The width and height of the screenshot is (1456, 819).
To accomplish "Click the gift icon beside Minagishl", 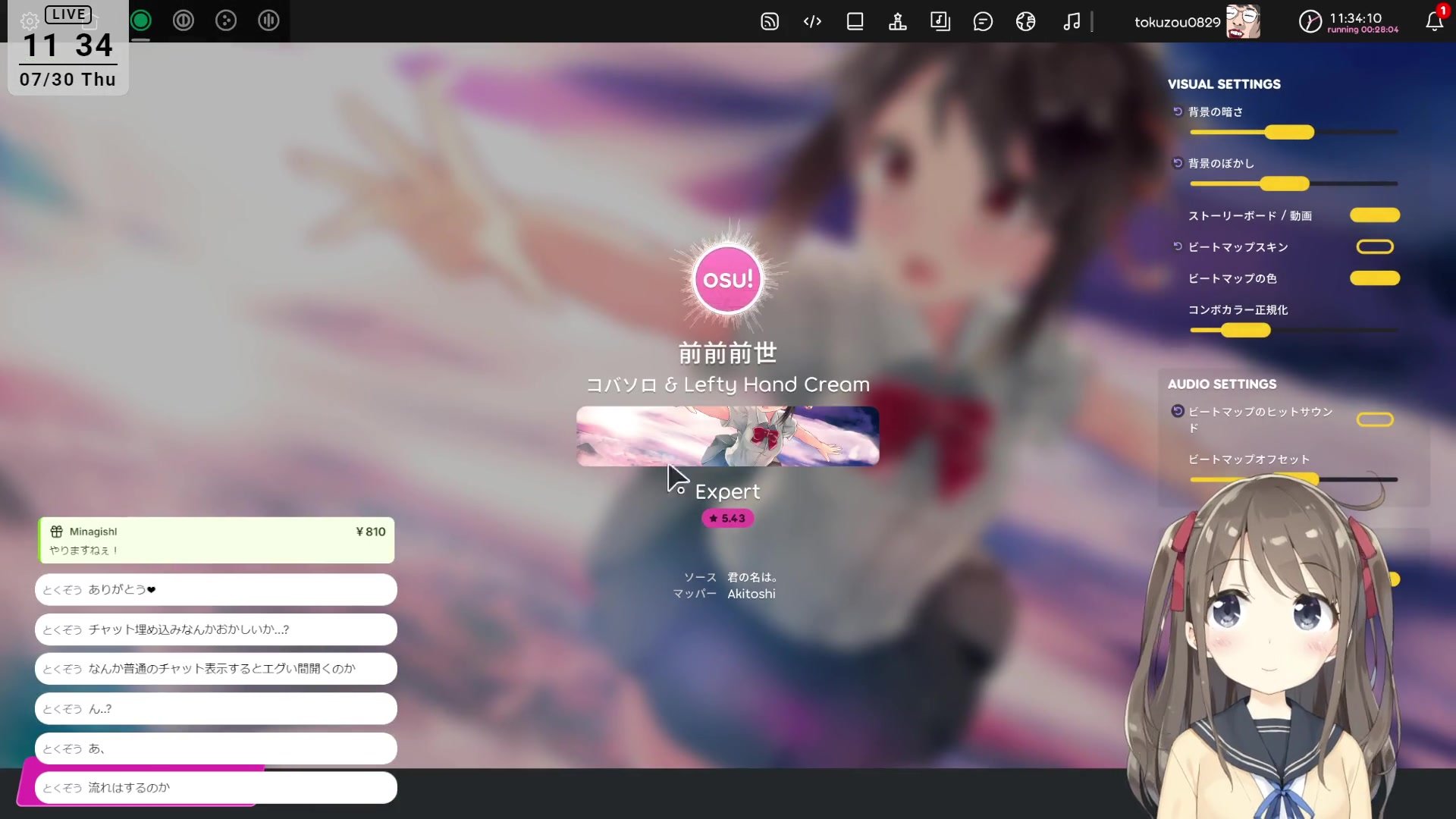I will tap(57, 532).
